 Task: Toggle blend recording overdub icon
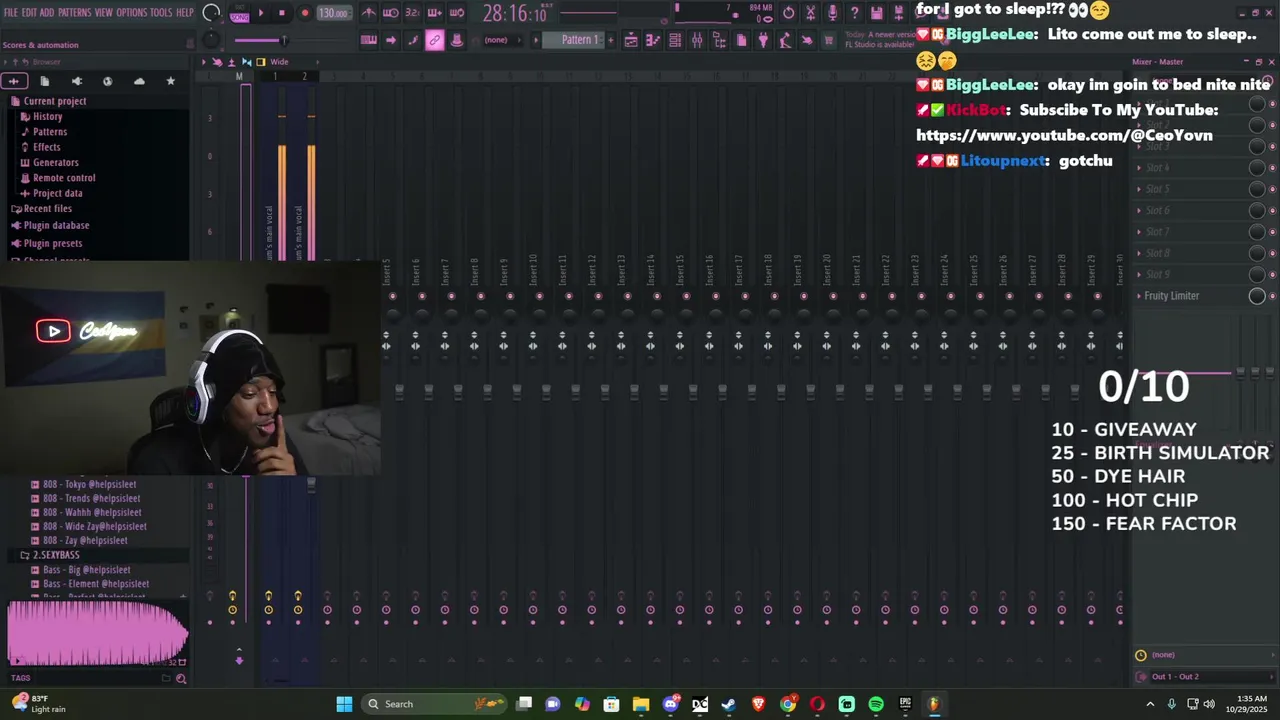tap(434, 13)
